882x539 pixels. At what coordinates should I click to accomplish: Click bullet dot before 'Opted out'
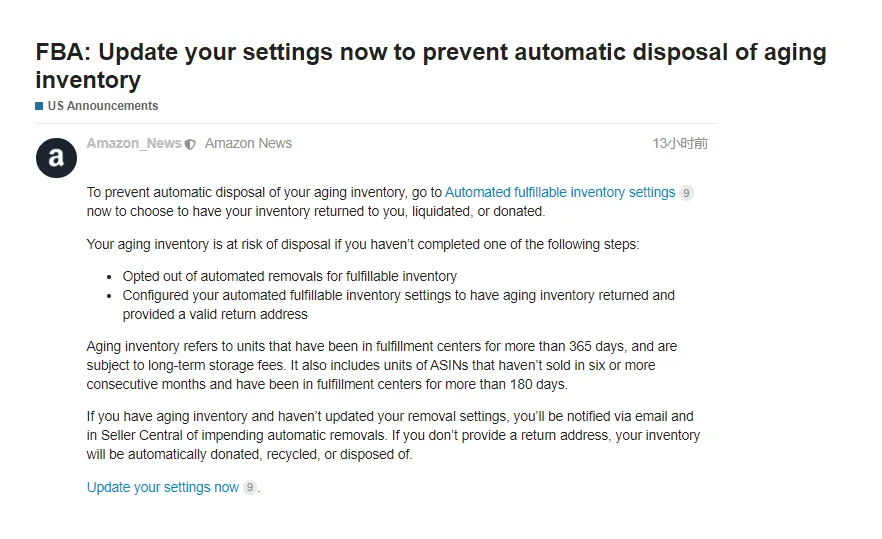click(109, 277)
